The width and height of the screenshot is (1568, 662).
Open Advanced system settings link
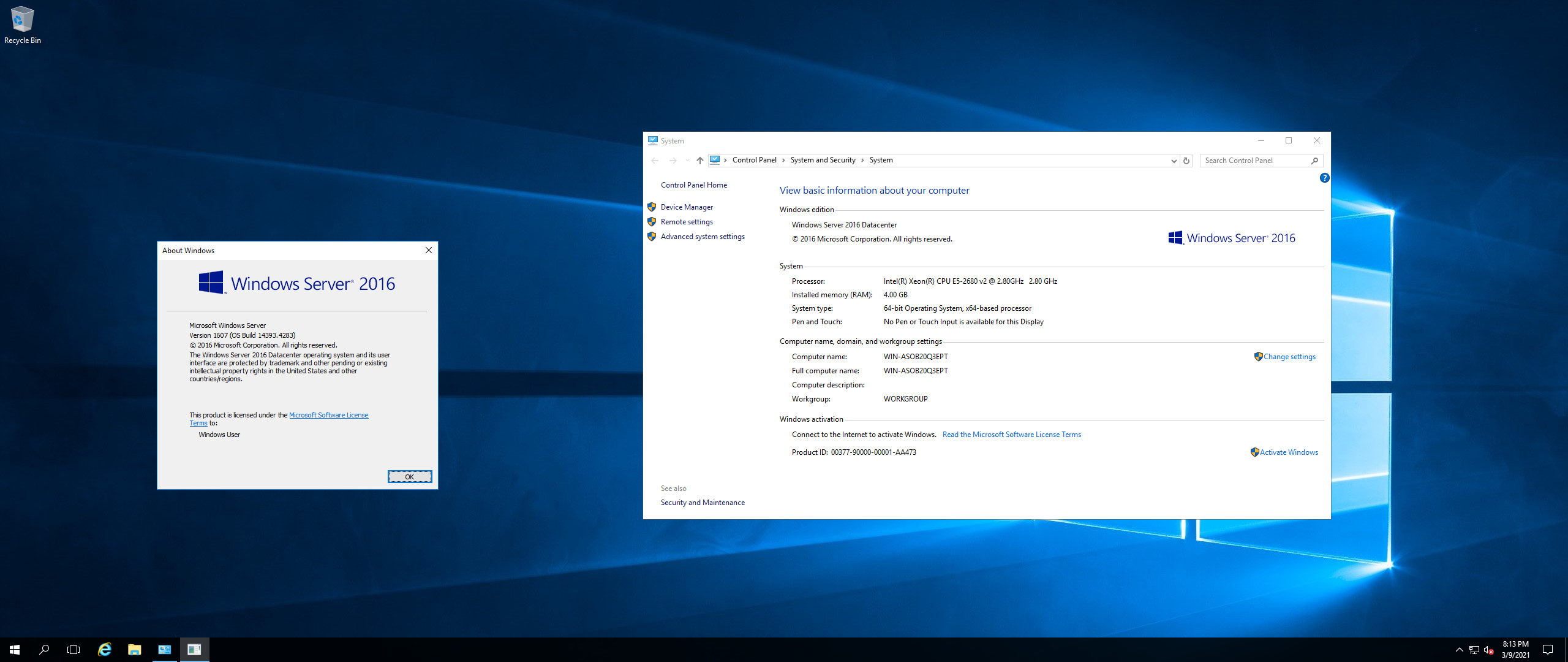click(703, 237)
